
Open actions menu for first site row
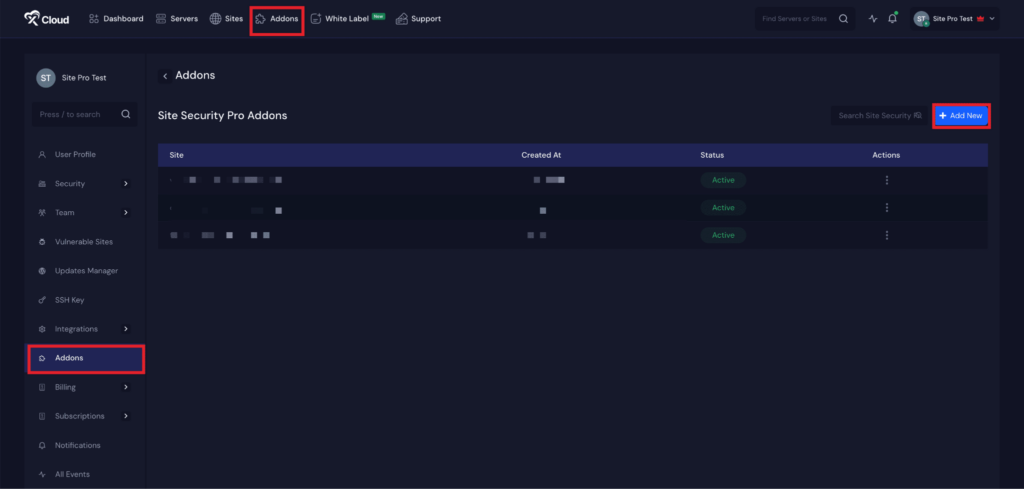pos(886,180)
